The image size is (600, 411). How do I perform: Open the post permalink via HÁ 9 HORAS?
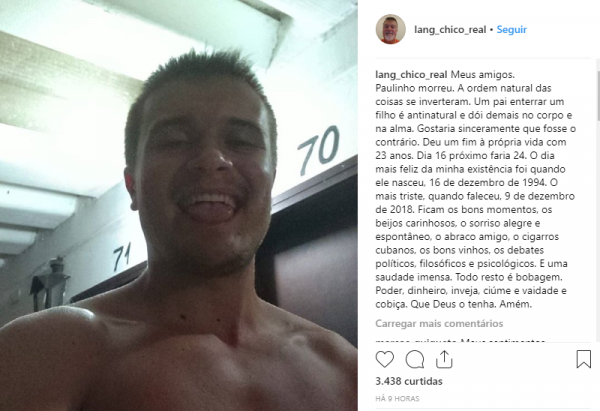coord(397,399)
